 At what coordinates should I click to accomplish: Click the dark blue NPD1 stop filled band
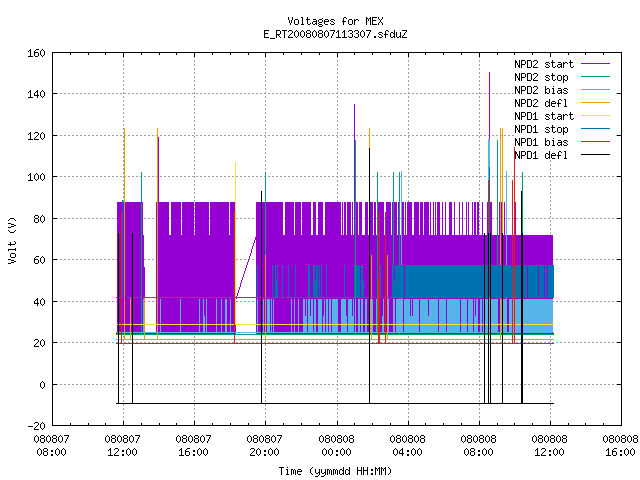coord(473,282)
